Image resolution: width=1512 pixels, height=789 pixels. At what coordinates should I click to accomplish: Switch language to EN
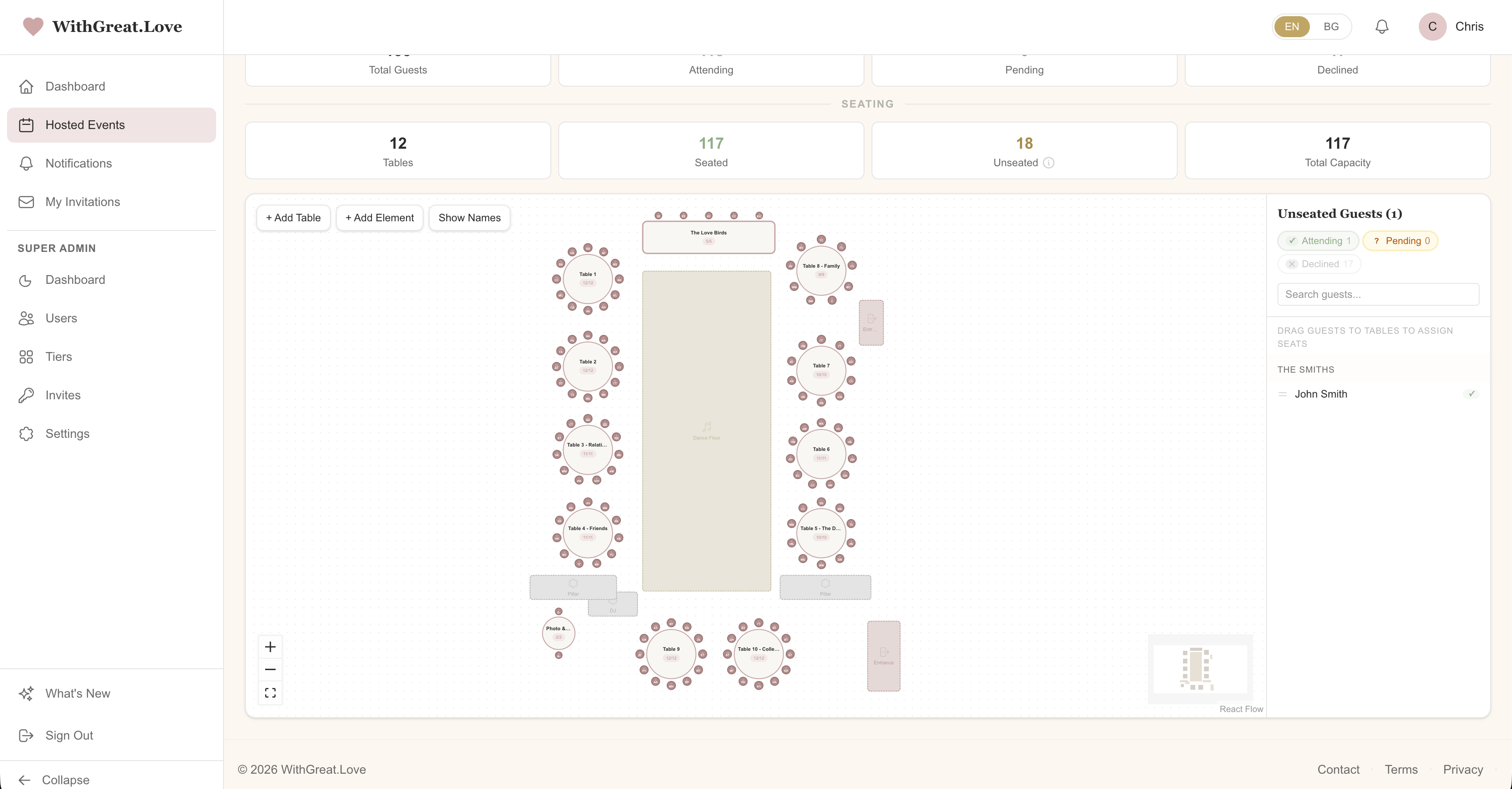click(x=1291, y=26)
